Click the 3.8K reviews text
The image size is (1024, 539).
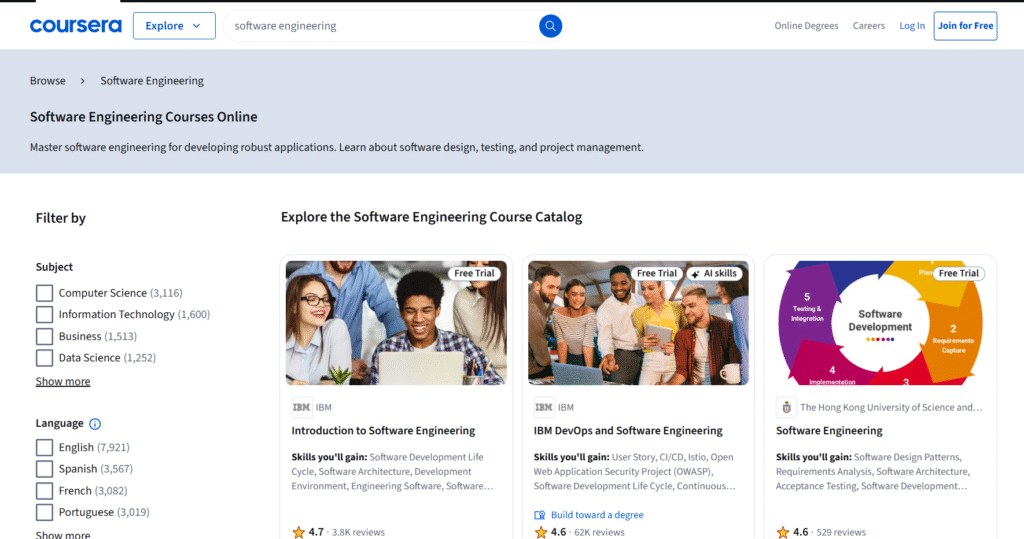(358, 532)
